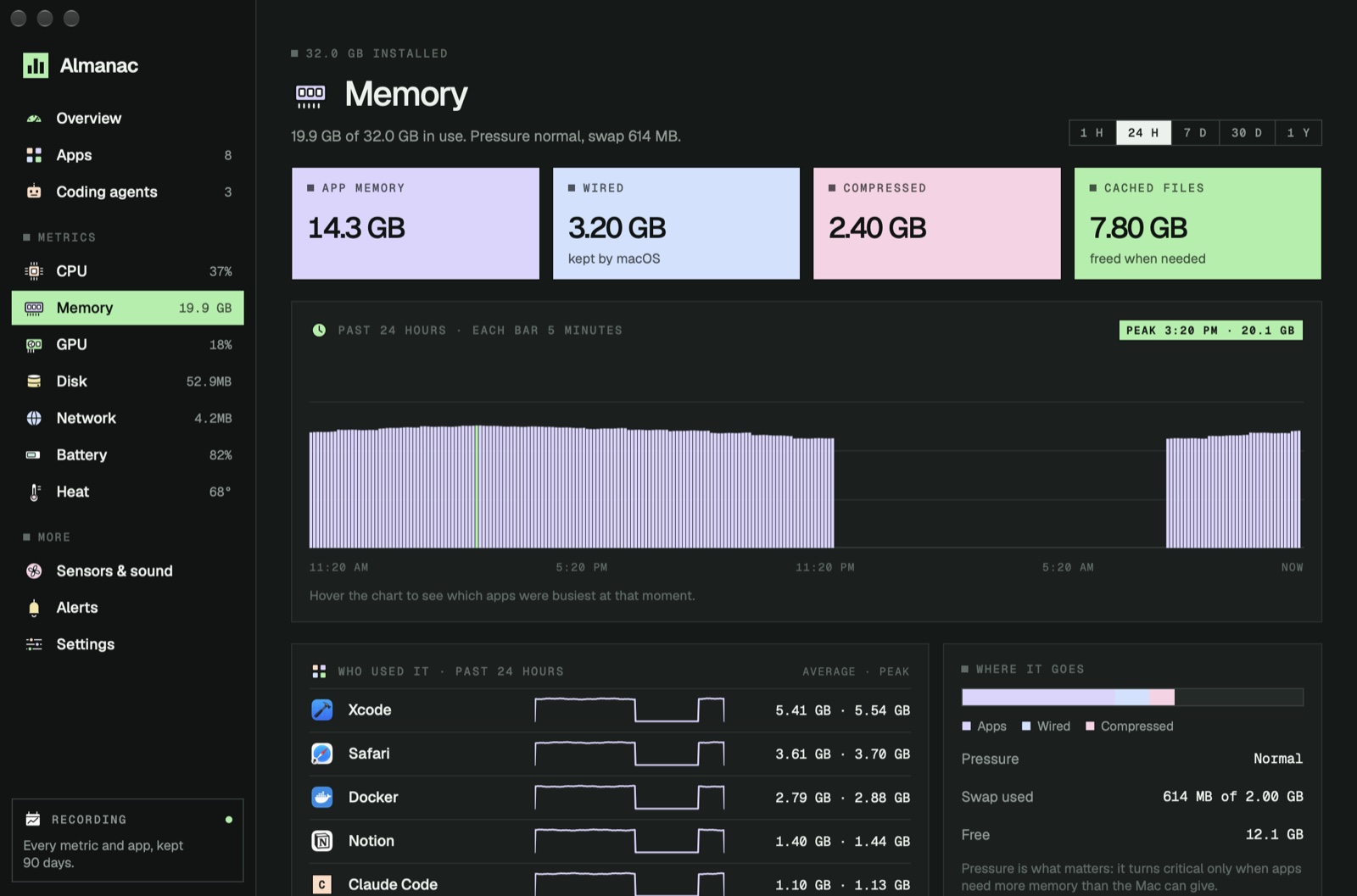This screenshot has height=896, width=1357.
Task: Click the Disk stack icon
Action: pyautogui.click(x=34, y=381)
